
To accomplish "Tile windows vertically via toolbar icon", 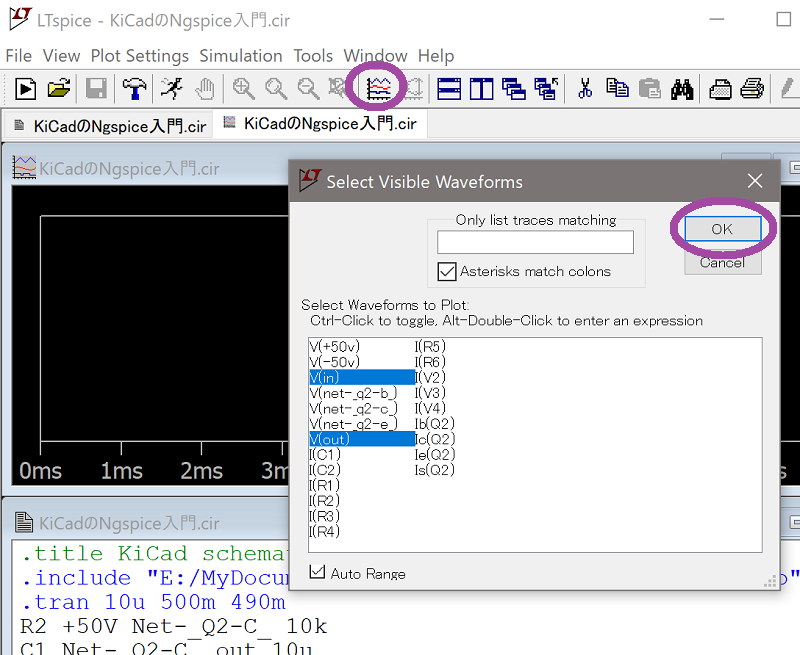I will coord(481,89).
